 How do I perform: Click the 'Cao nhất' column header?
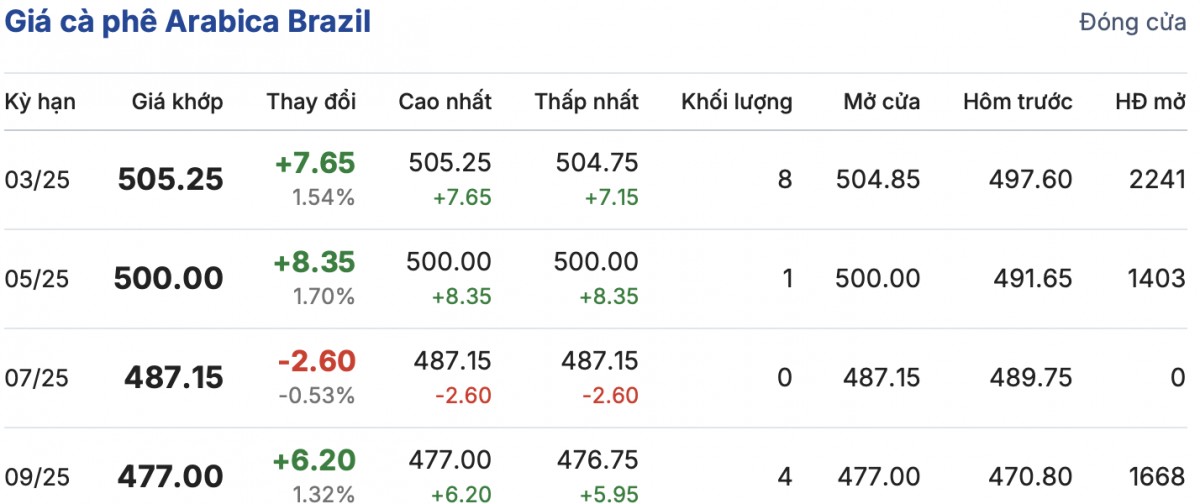[x=445, y=101]
